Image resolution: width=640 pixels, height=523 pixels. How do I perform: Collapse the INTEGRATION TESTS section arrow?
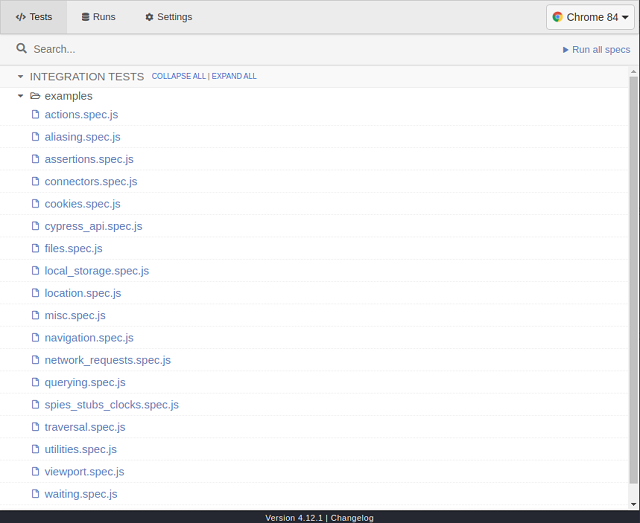[x=20, y=77]
